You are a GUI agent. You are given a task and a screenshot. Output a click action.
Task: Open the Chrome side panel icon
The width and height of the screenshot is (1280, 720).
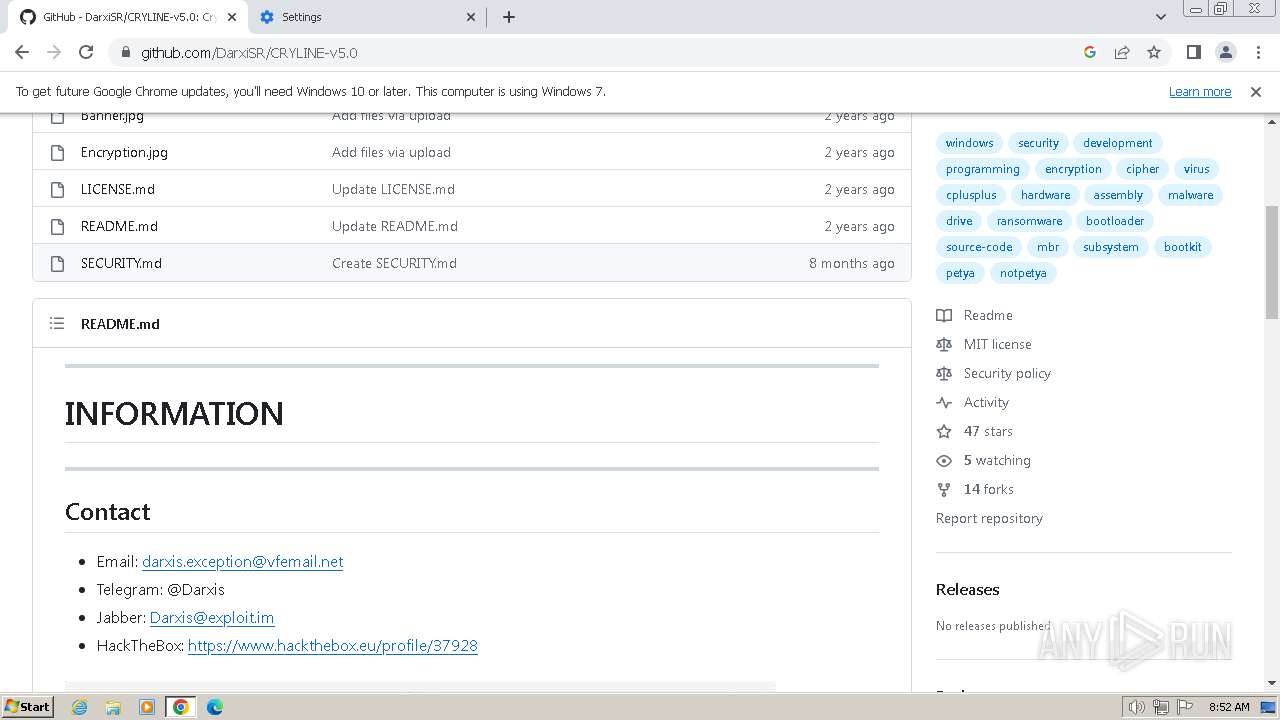[x=1194, y=52]
